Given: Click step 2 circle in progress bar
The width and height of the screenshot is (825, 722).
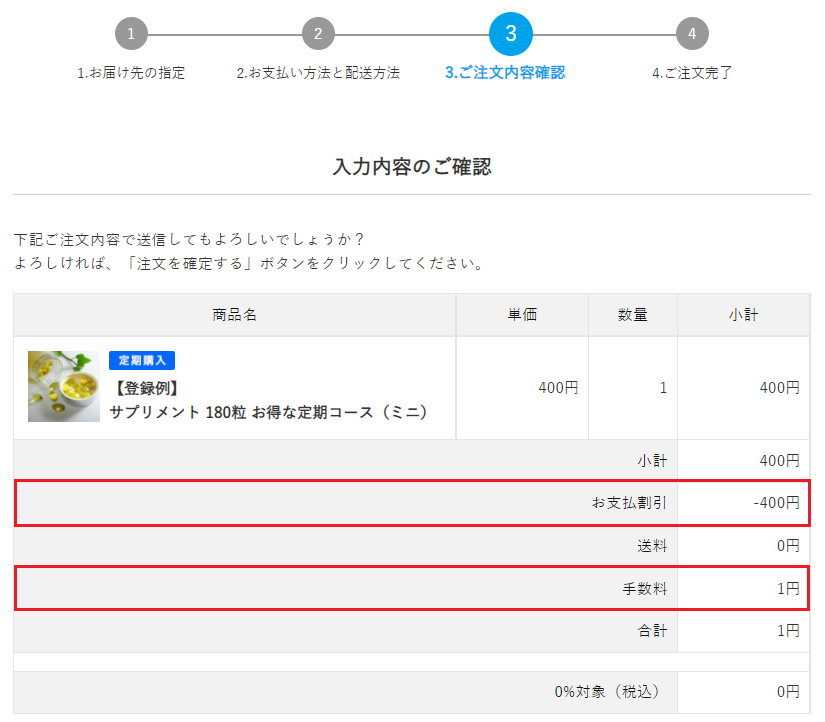Looking at the screenshot, I should [318, 34].
